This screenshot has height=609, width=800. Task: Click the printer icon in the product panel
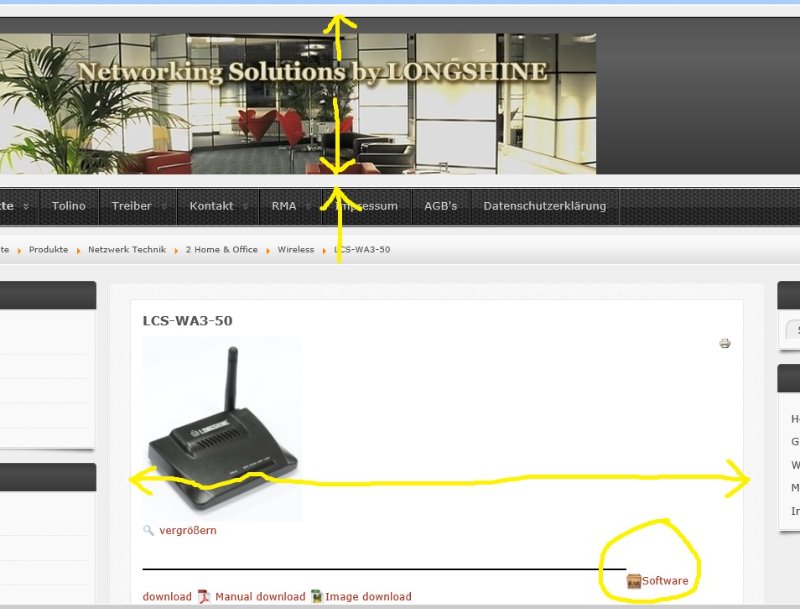pos(724,343)
